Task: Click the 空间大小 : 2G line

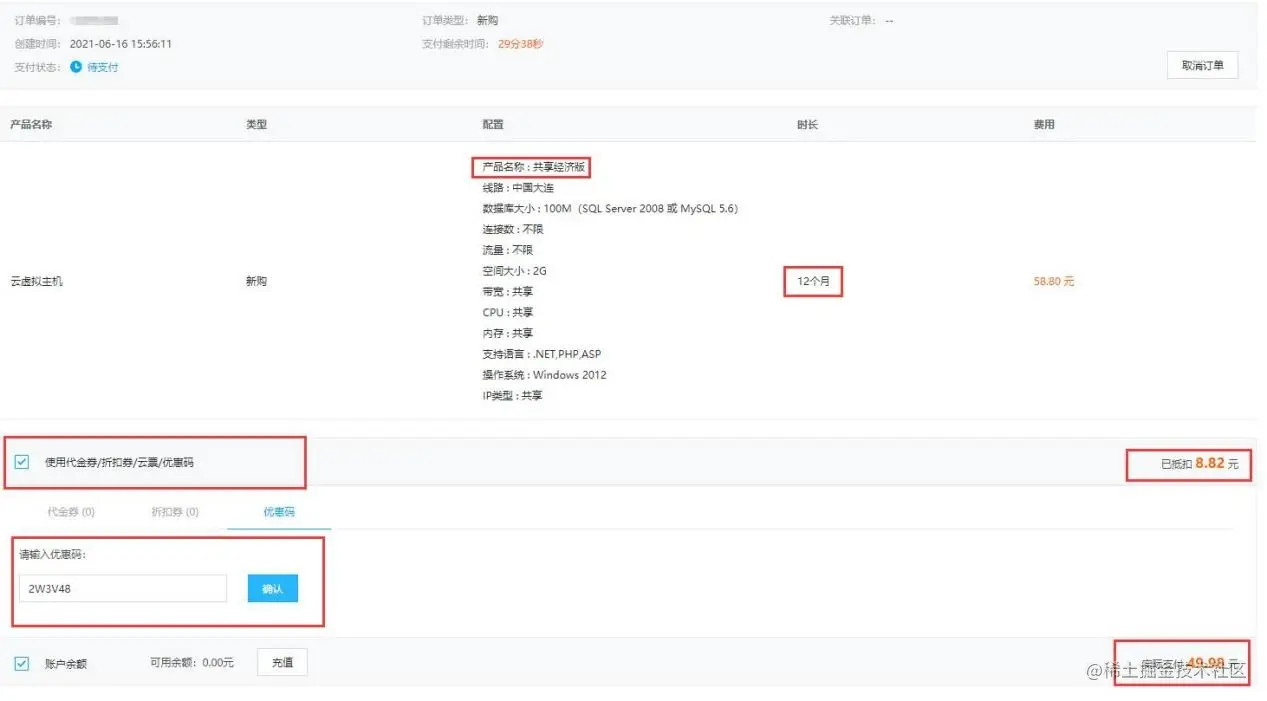Action: click(514, 271)
